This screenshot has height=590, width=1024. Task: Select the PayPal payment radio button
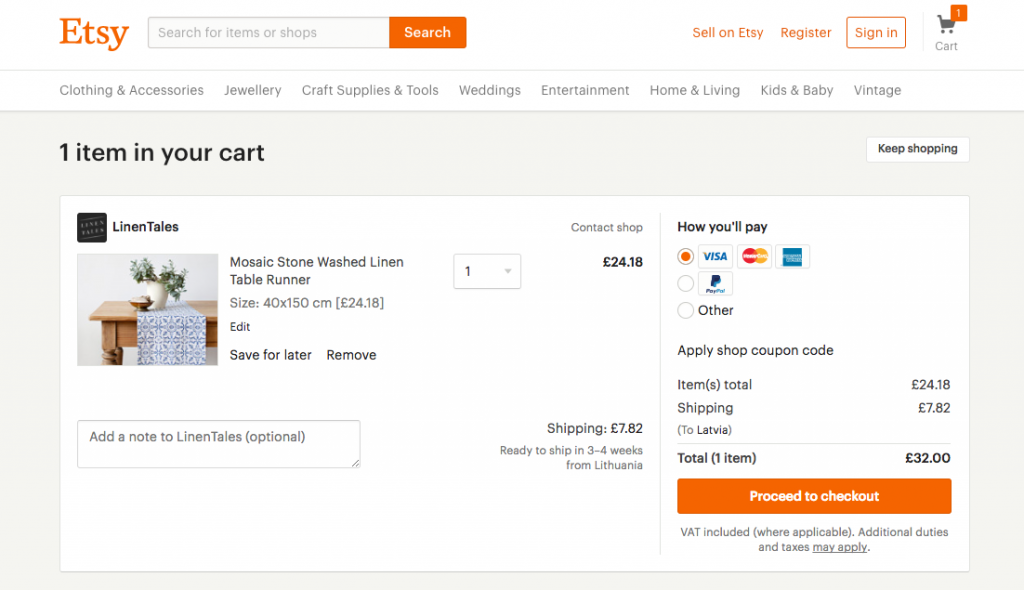click(x=685, y=284)
